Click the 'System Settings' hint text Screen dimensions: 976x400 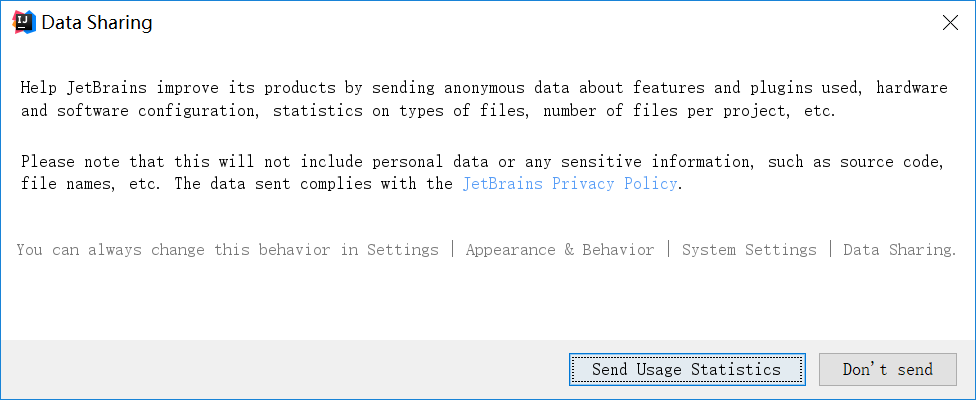(x=749, y=250)
